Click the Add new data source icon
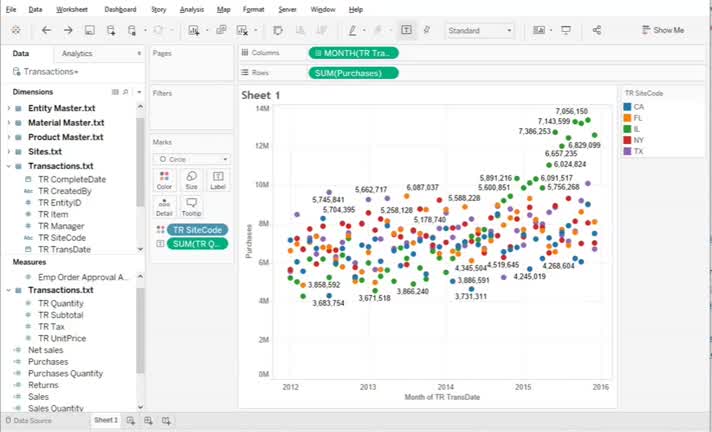 point(111,30)
